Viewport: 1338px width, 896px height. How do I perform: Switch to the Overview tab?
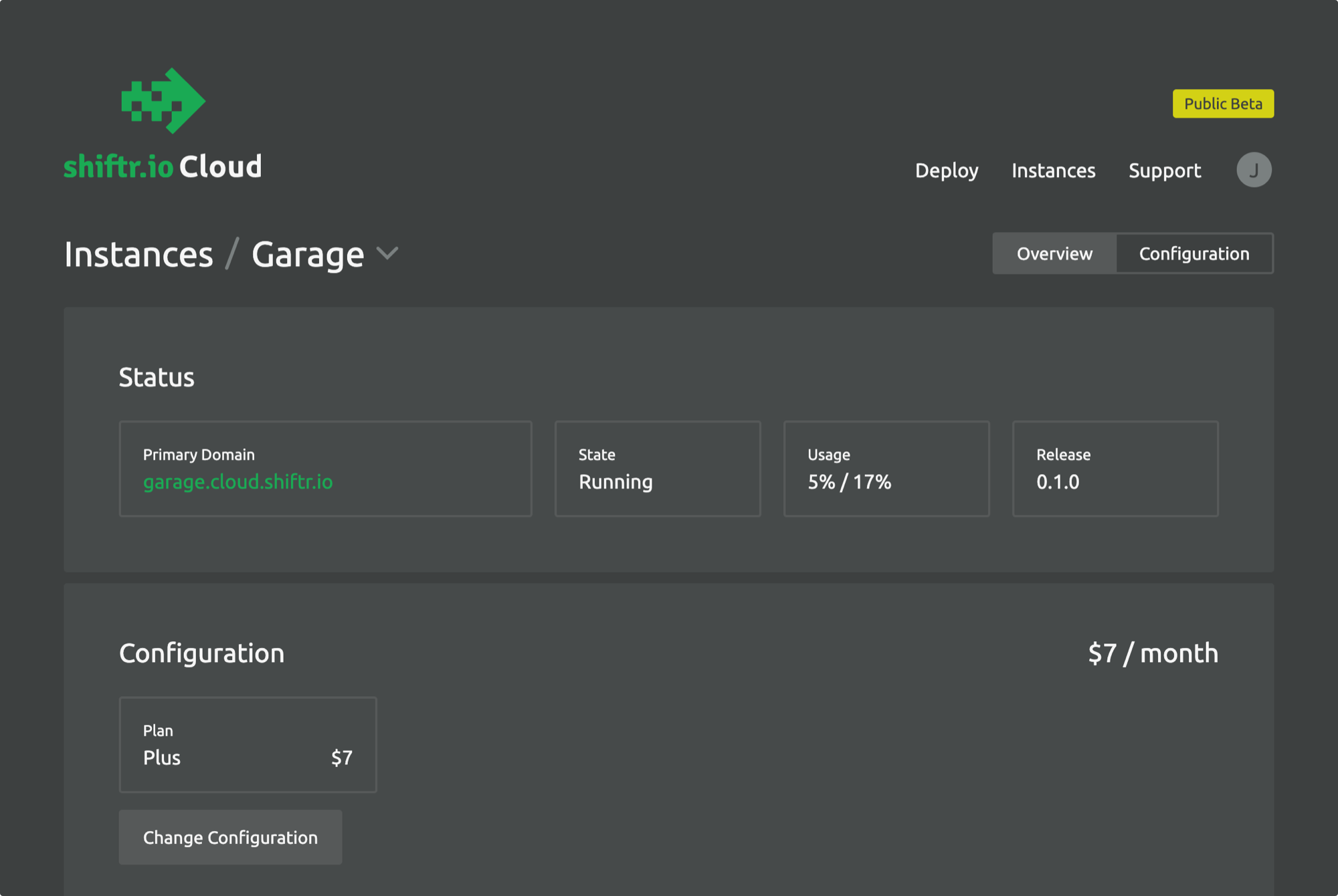(1054, 253)
